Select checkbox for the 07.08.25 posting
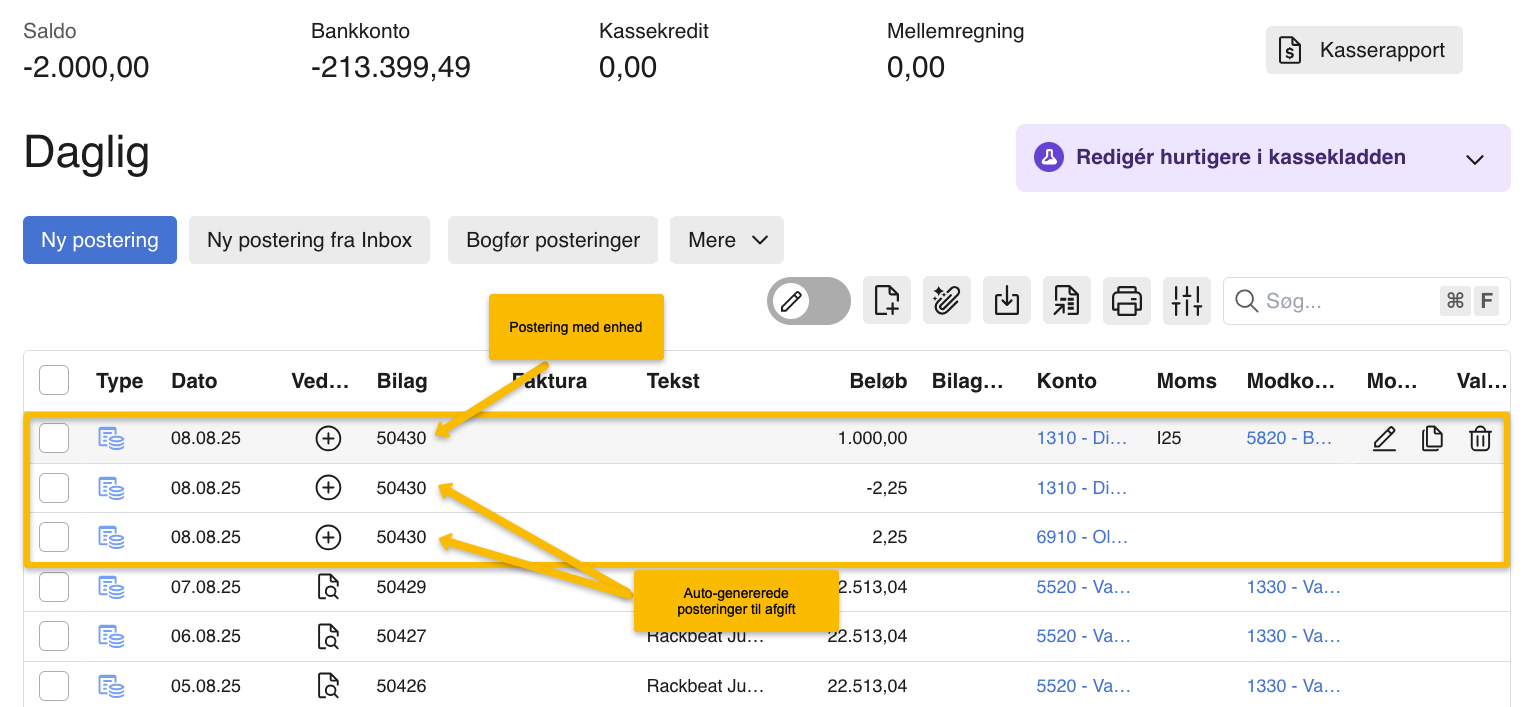The height and width of the screenshot is (707, 1535). (x=54, y=587)
